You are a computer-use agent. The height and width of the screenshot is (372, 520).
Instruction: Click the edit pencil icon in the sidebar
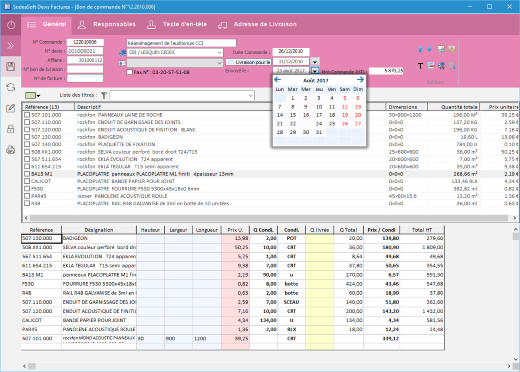(x=11, y=108)
